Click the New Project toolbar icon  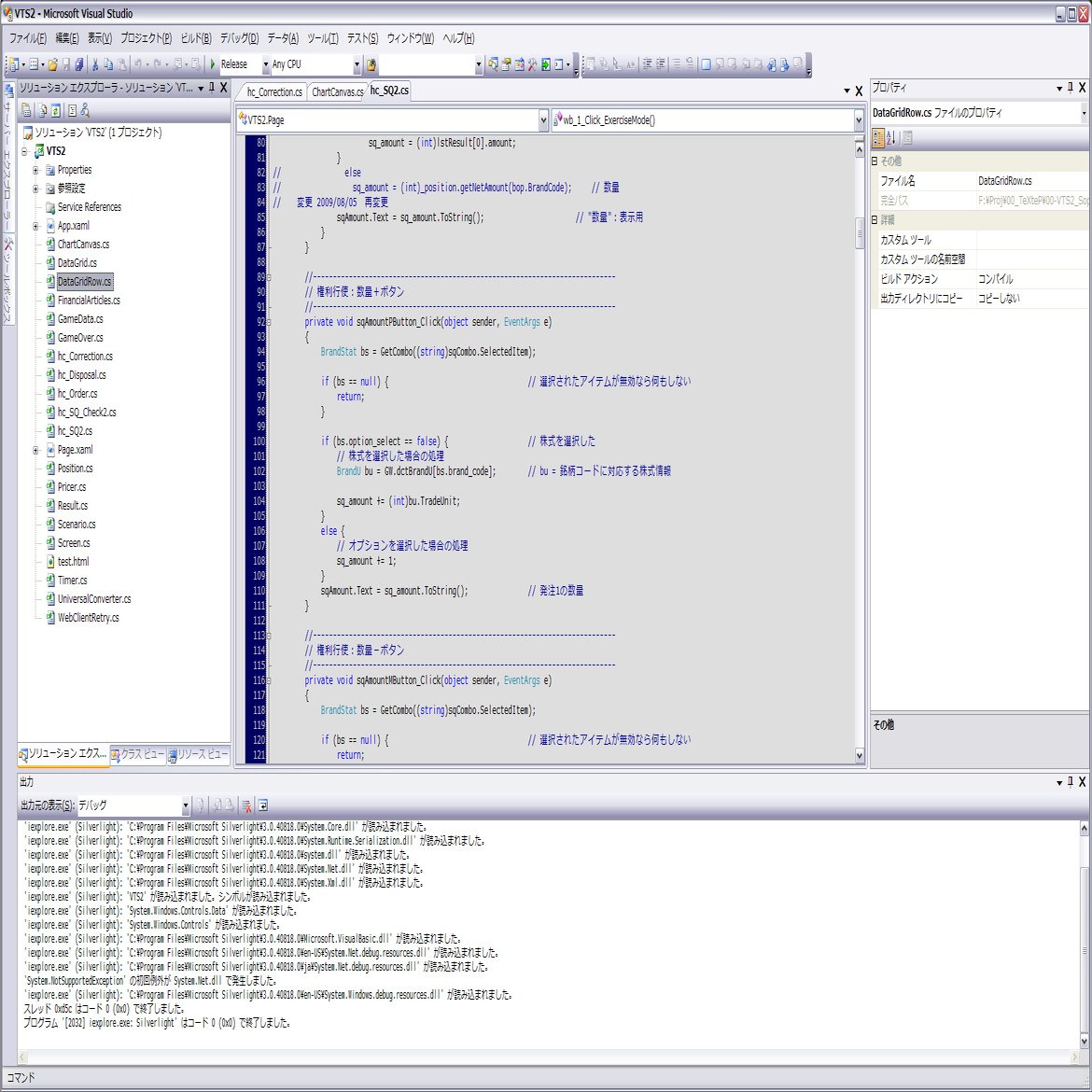(x=13, y=64)
